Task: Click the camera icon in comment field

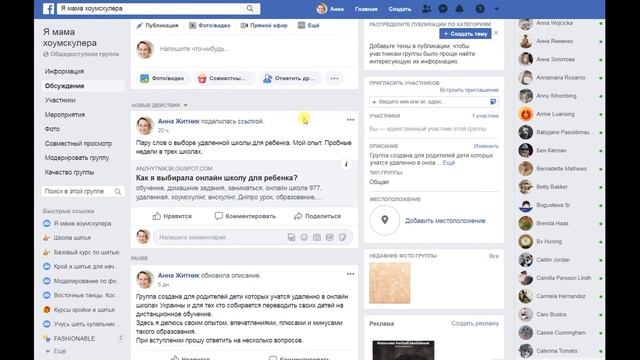Action: pyautogui.click(x=317, y=237)
